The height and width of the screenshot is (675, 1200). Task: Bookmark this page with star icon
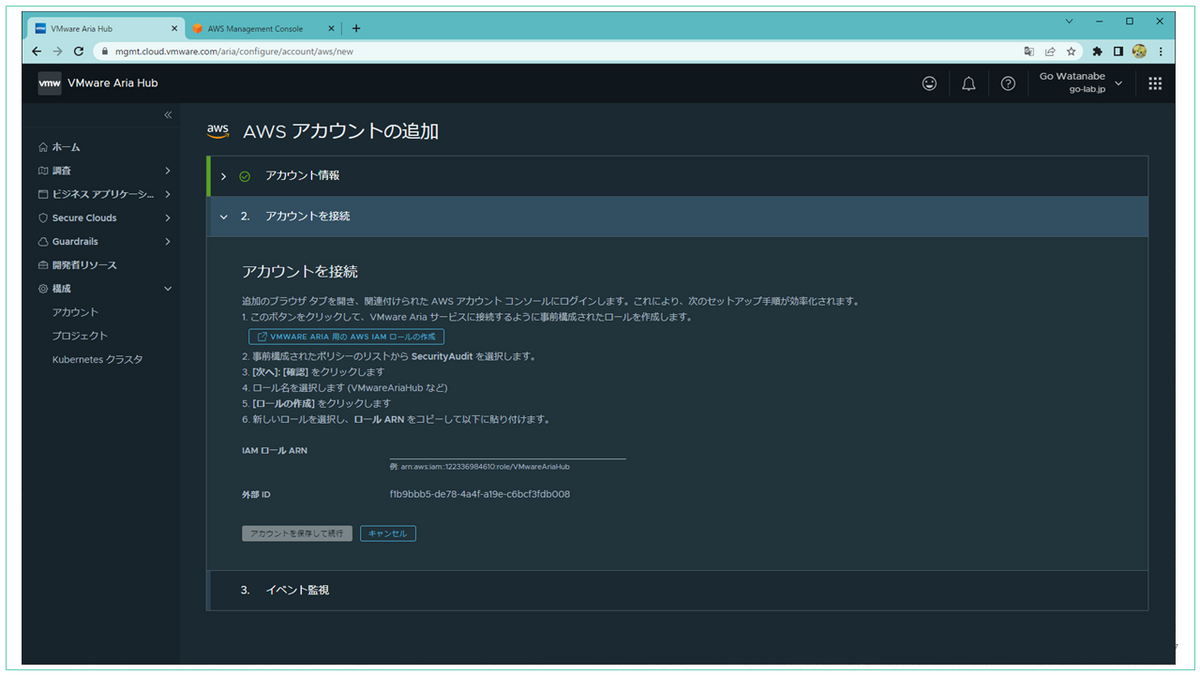[x=1071, y=51]
